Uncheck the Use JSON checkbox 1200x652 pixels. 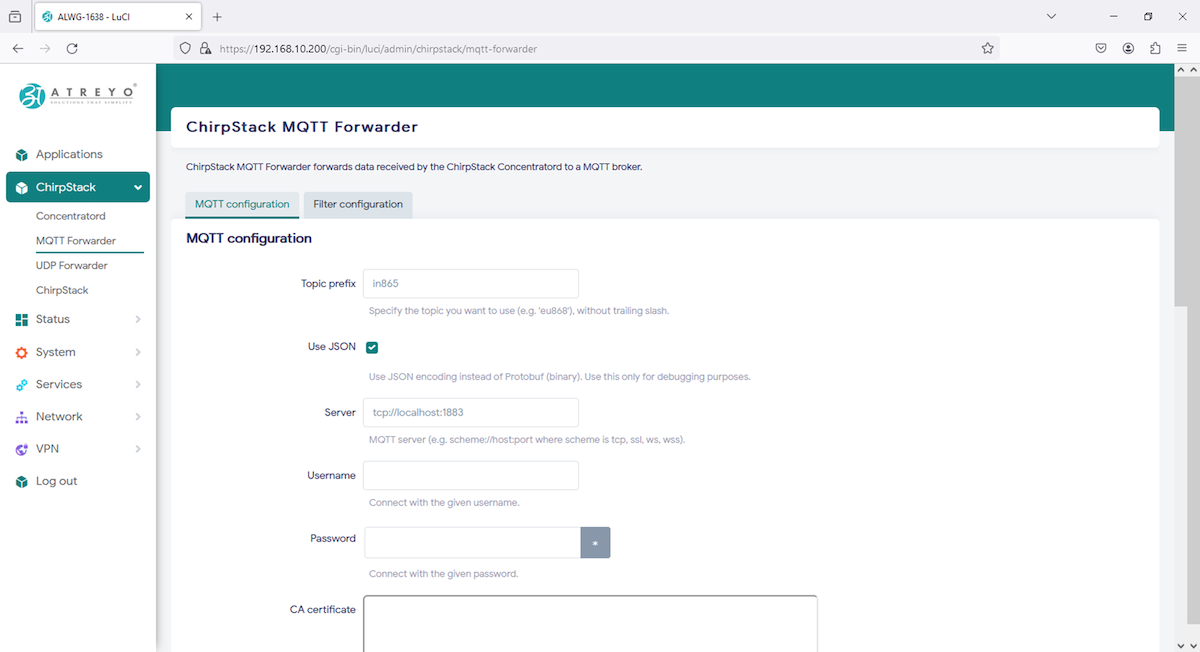(371, 347)
